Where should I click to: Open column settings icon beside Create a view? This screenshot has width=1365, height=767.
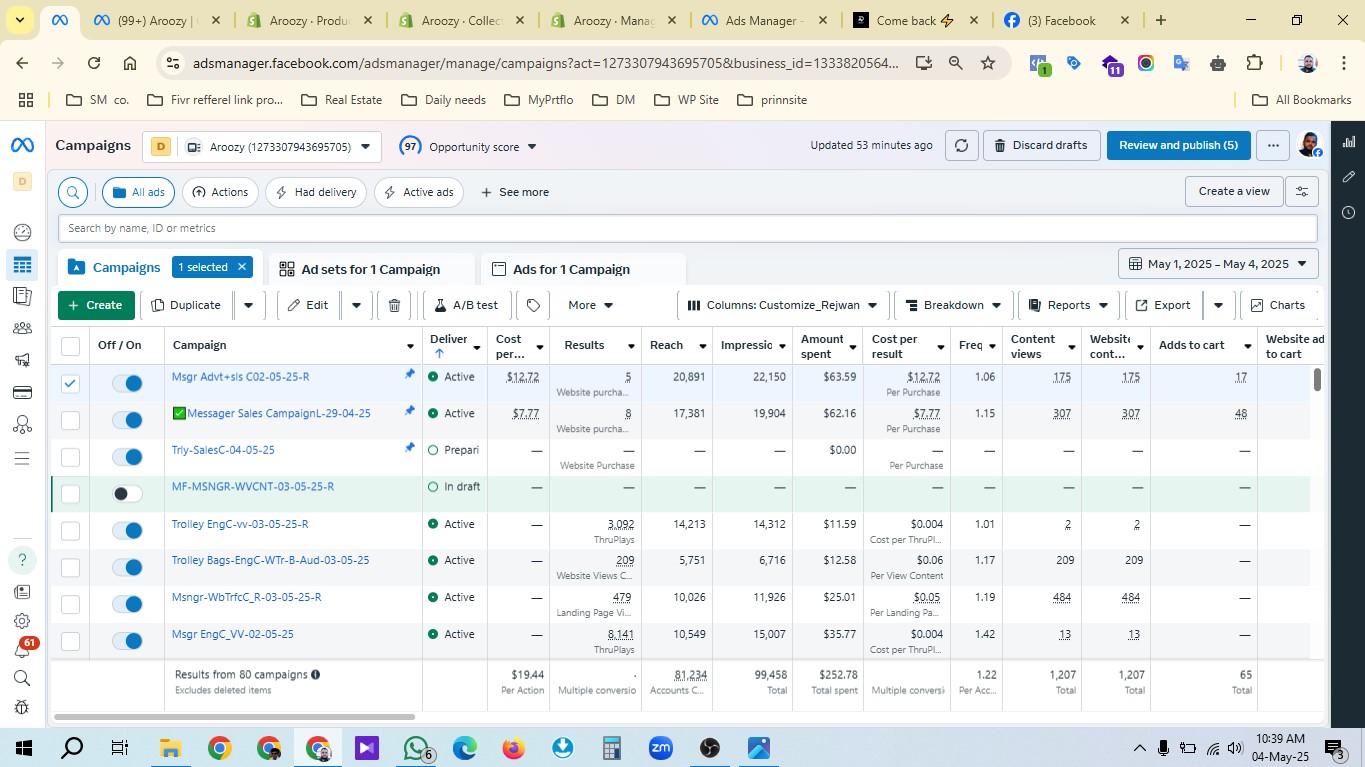(1301, 192)
